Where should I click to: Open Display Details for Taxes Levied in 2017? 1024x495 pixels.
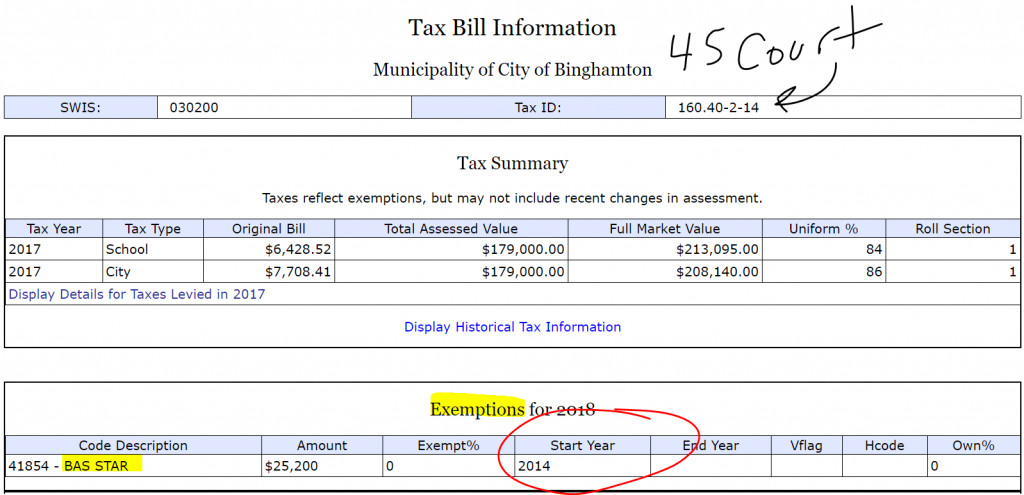[137, 295]
